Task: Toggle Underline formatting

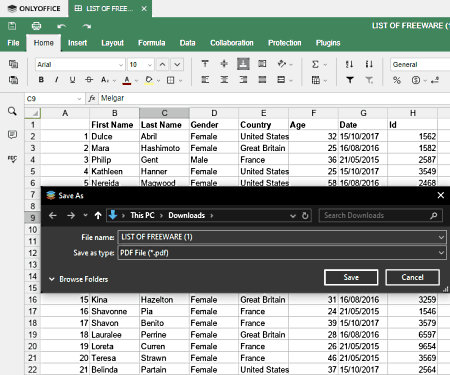Action: (72, 80)
